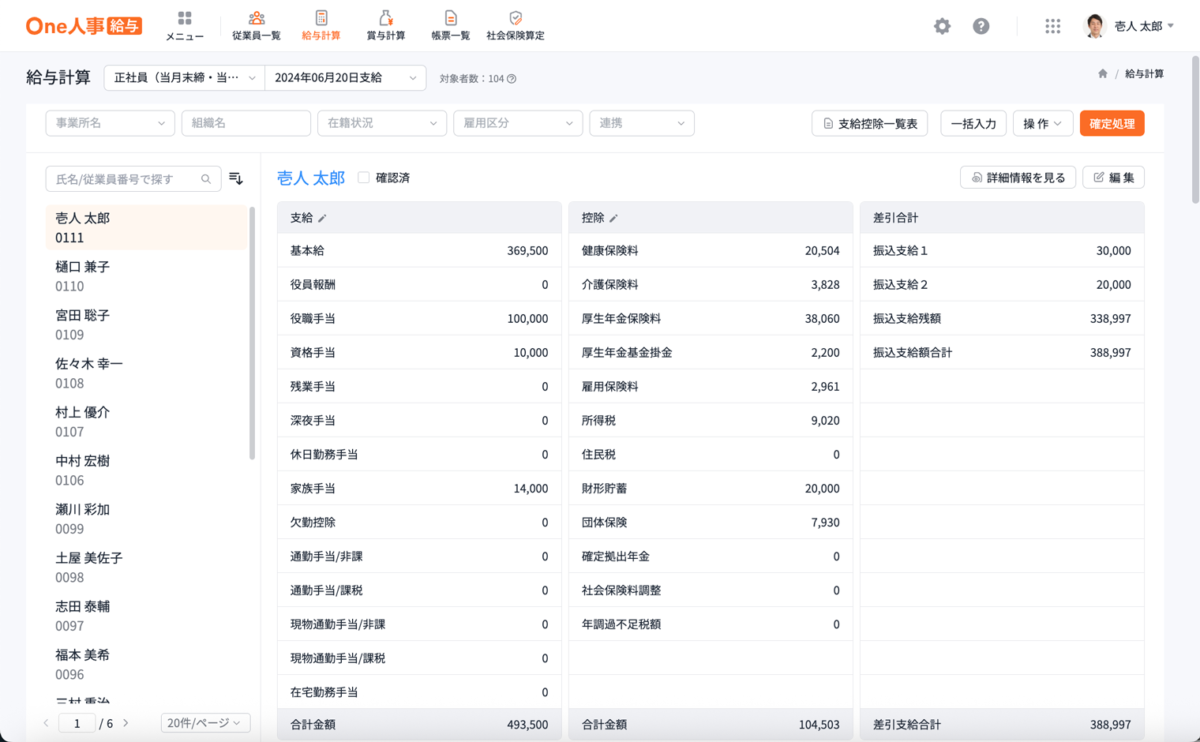Screen dimensions: 1200x742
Task: Click the 詳細情報を見る button
Action: pyautogui.click(x=1018, y=177)
